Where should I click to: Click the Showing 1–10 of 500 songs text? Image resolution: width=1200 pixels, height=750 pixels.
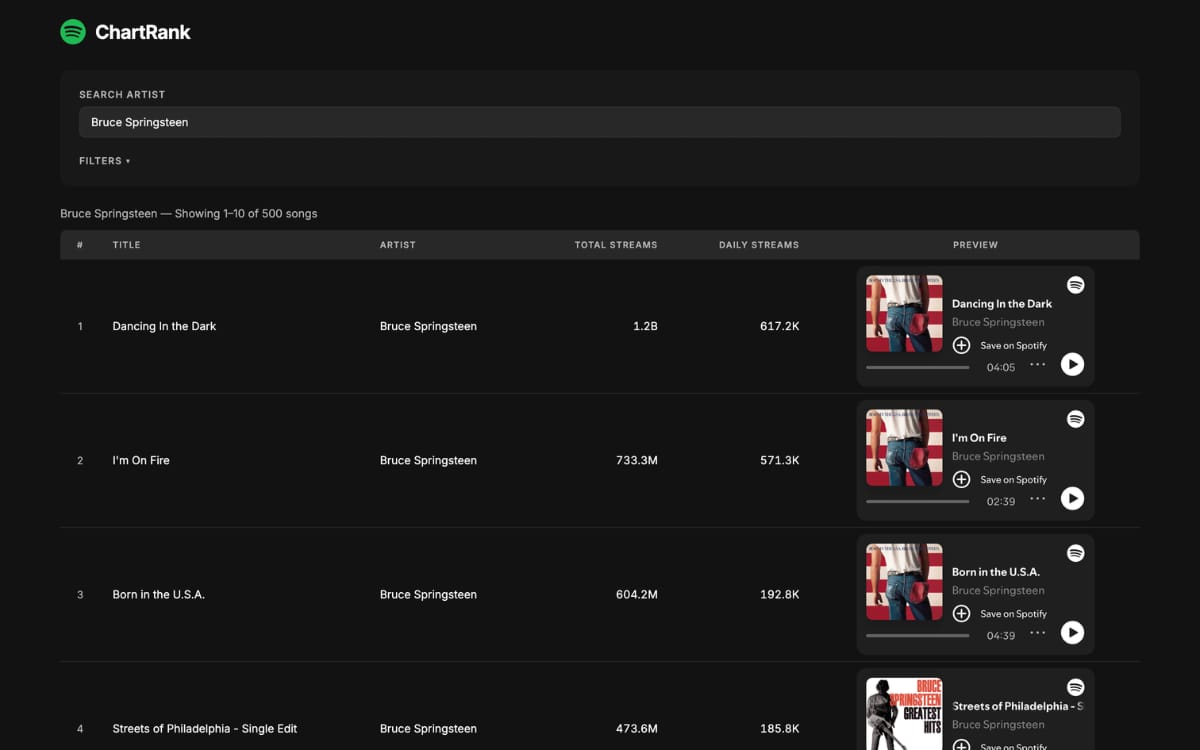tap(246, 213)
